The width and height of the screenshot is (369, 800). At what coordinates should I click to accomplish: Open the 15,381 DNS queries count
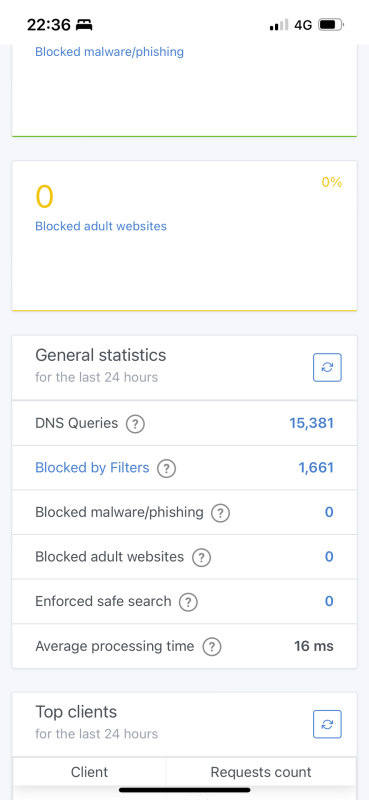(311, 423)
